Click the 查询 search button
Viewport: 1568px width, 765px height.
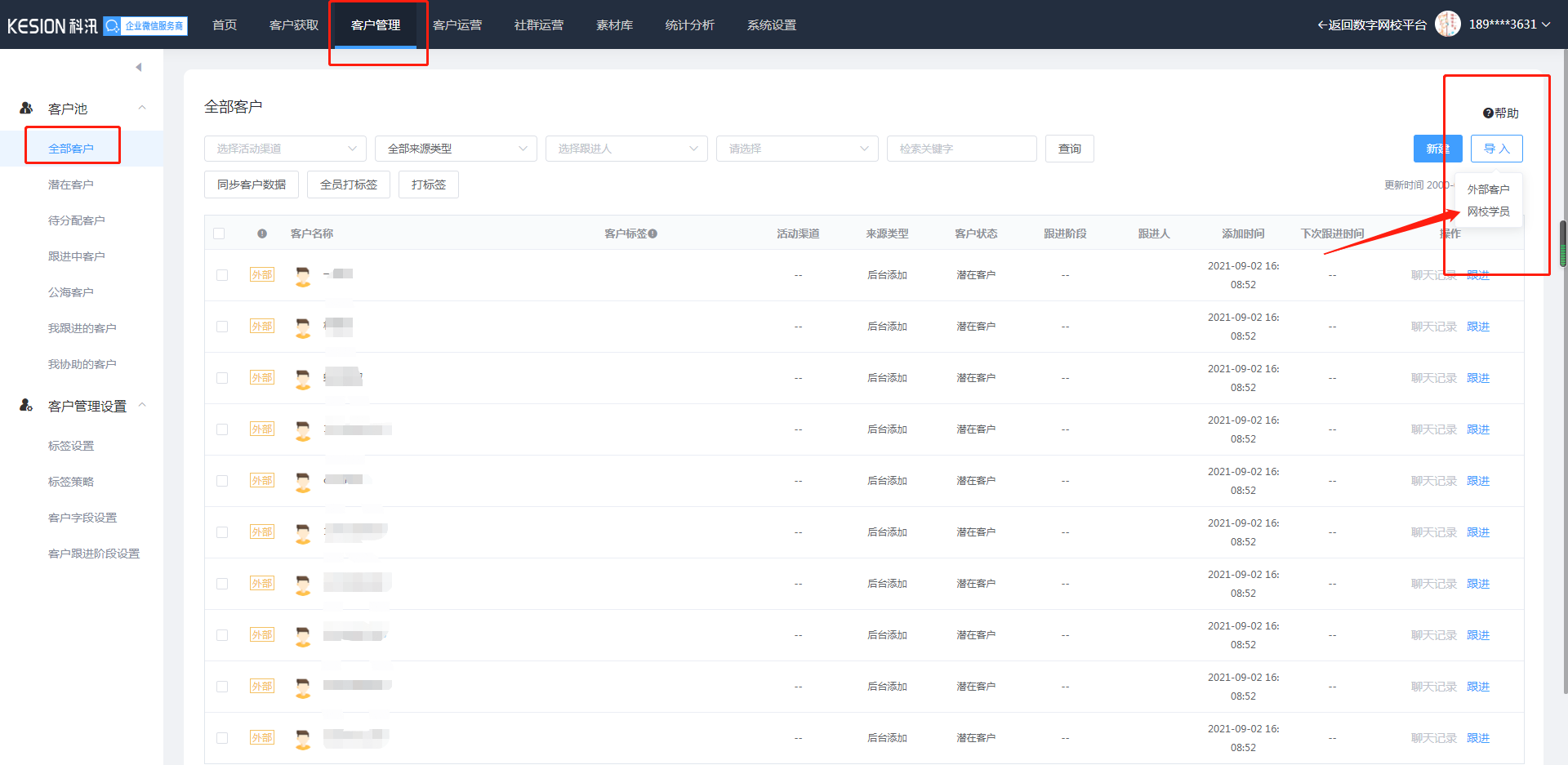point(1069,149)
